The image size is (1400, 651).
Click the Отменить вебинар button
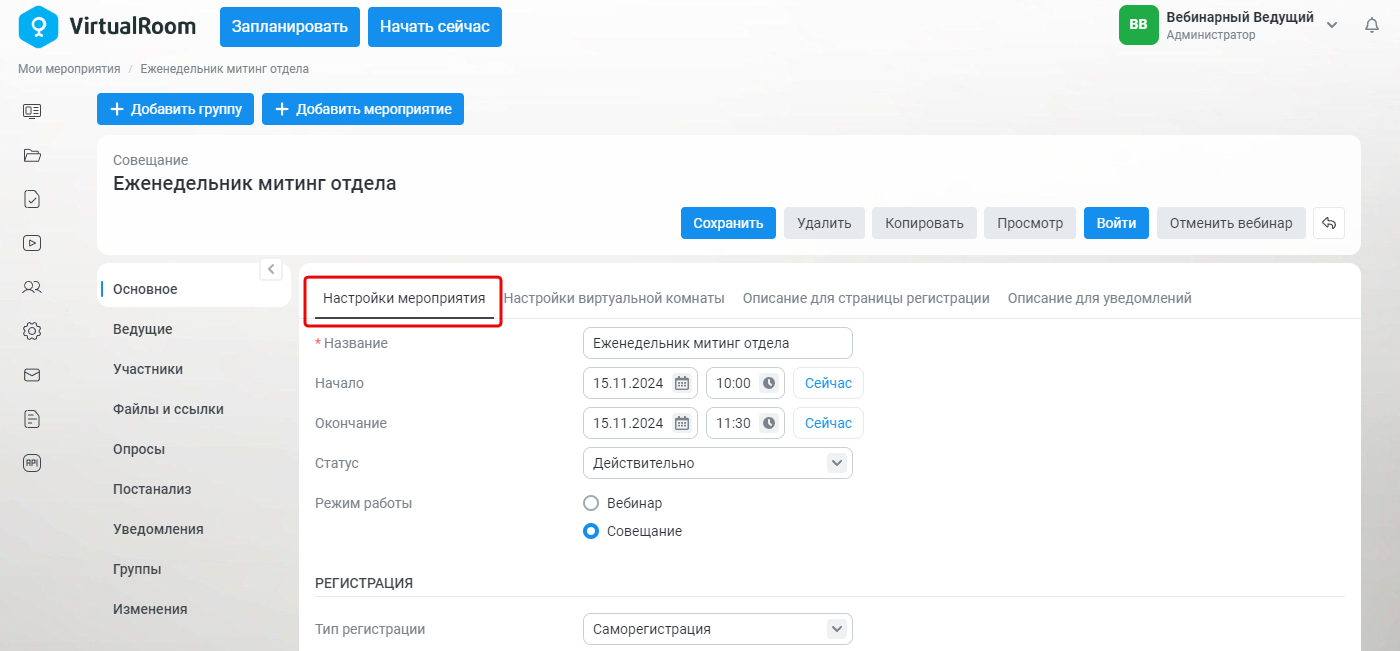pos(1231,223)
